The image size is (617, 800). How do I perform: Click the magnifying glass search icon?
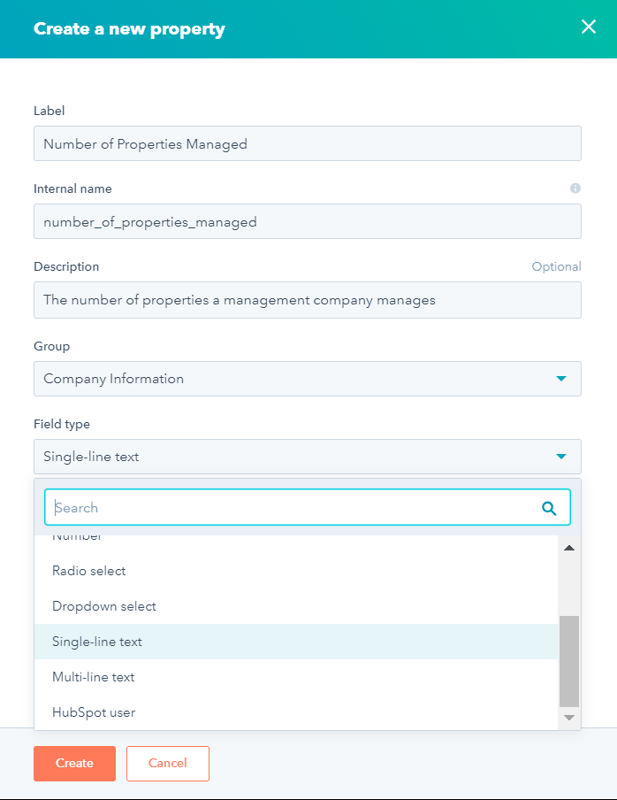549,507
